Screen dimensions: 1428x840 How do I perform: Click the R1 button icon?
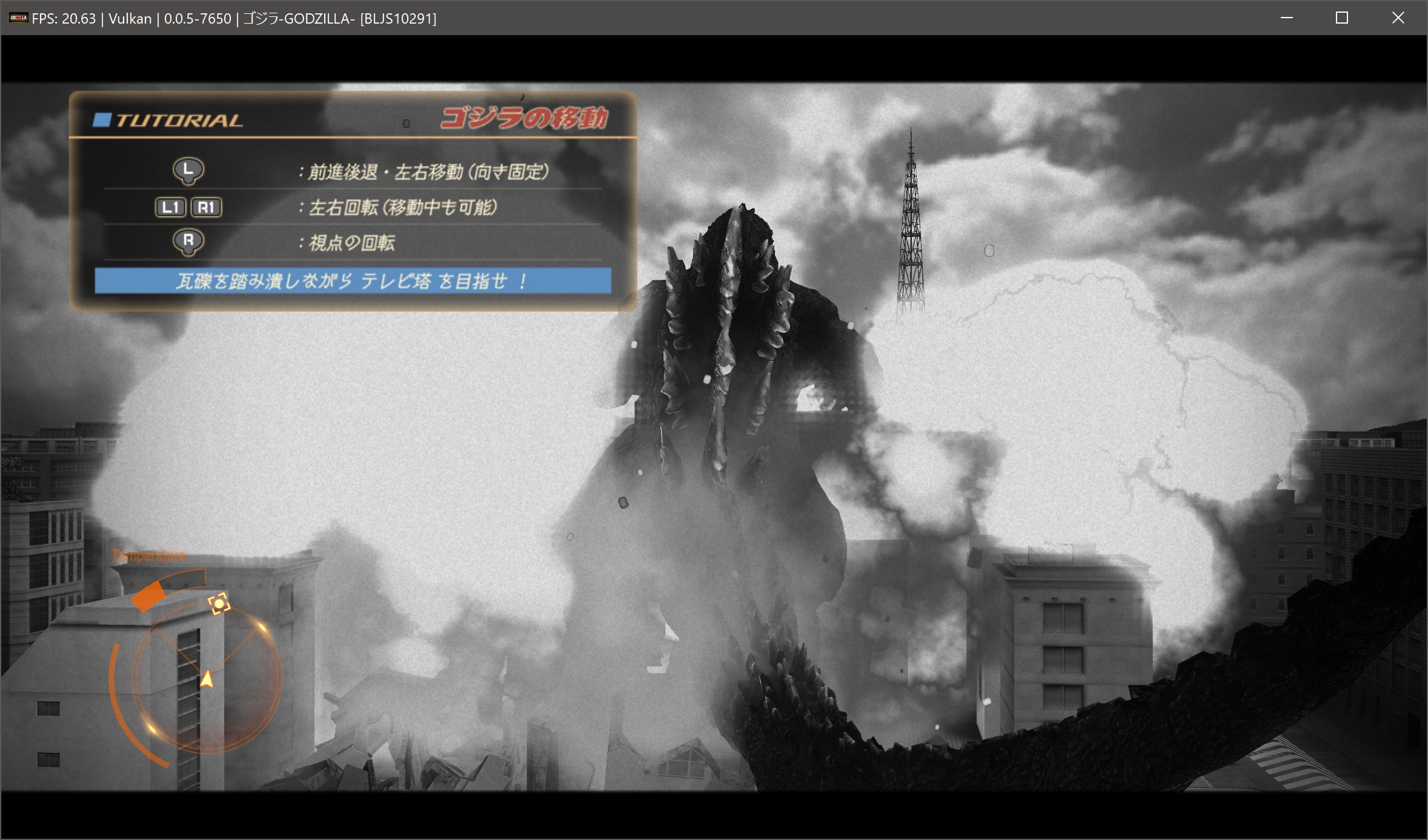coord(206,207)
